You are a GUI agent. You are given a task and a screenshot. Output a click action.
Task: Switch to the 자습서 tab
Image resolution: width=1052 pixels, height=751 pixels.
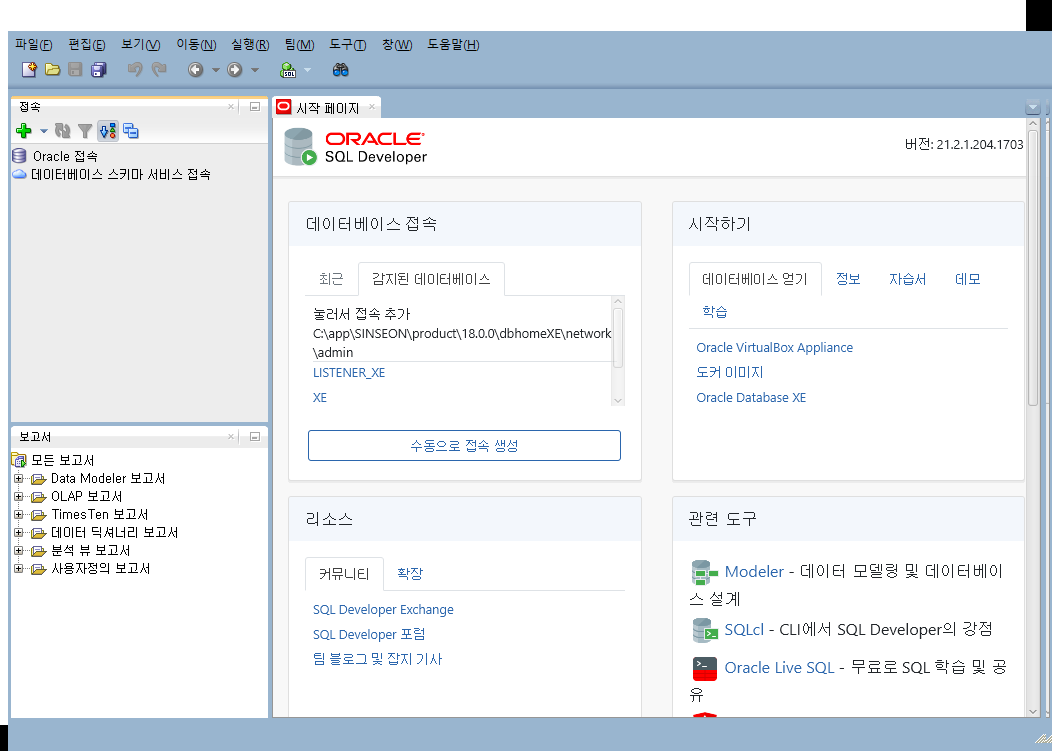coord(907,279)
